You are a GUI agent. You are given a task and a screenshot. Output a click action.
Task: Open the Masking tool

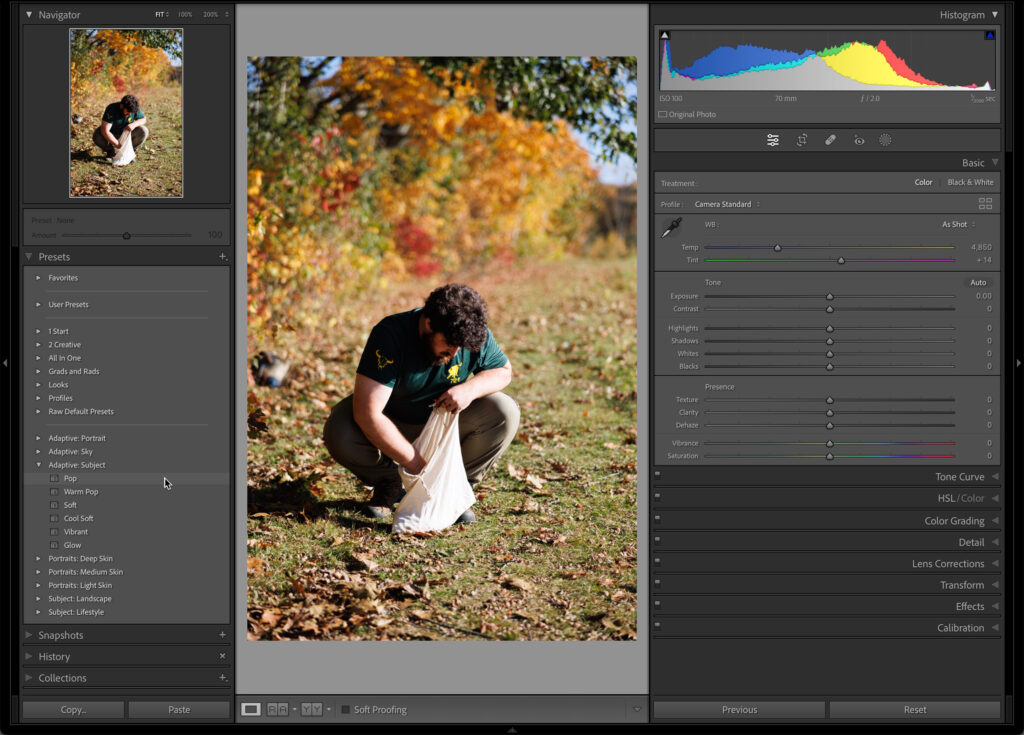pos(885,140)
